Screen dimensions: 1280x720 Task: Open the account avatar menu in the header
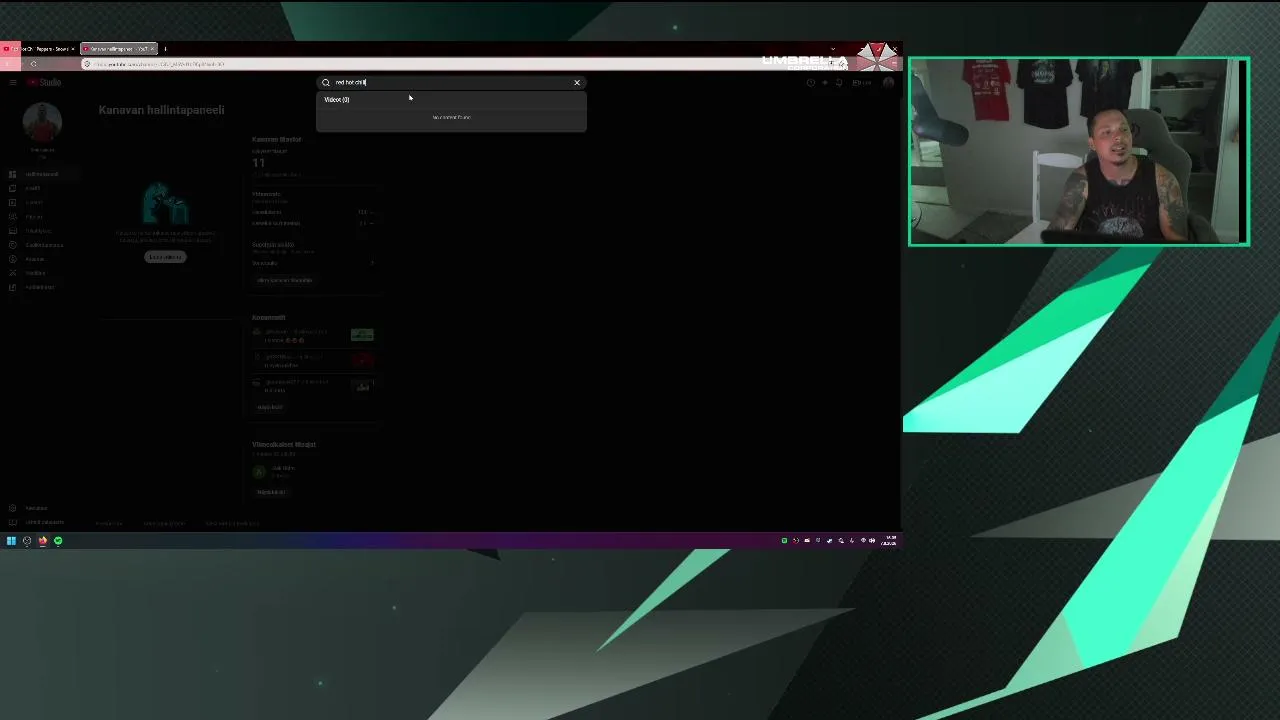coord(888,83)
